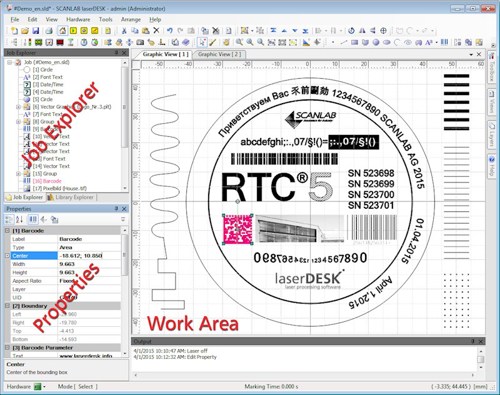Open the Help menu

point(155,19)
